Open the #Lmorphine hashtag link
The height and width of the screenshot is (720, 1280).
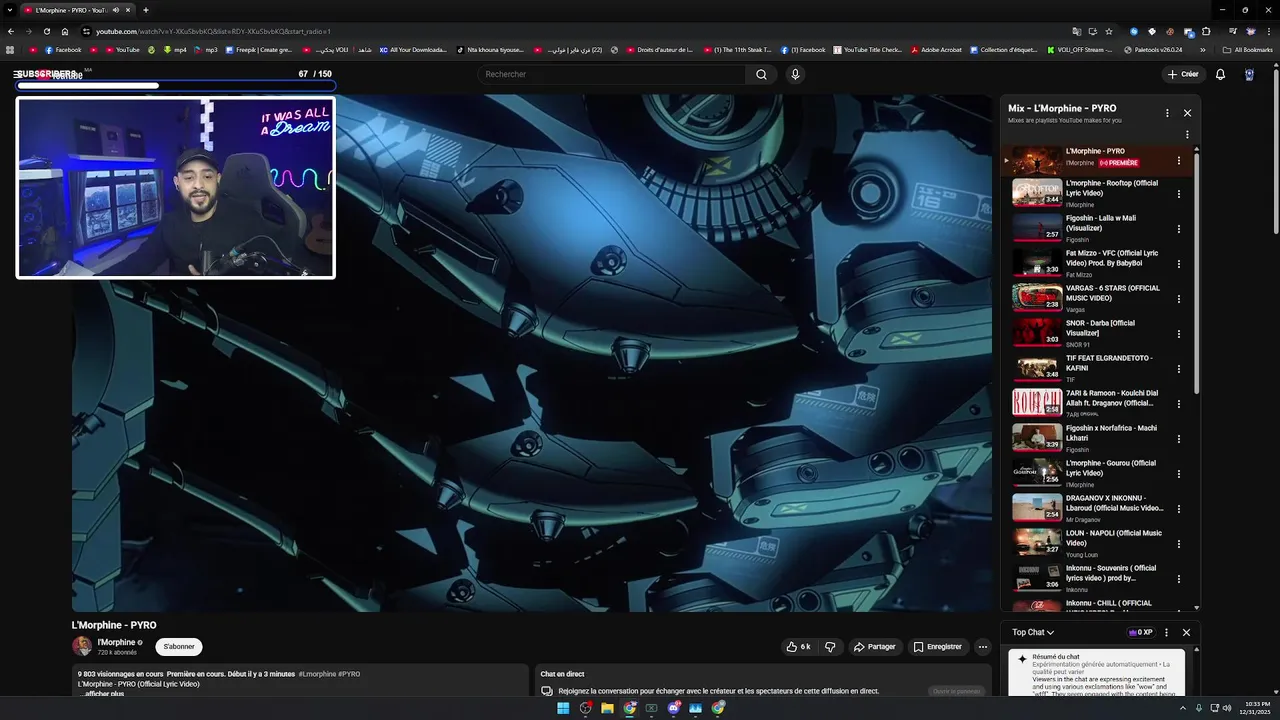click(x=317, y=674)
